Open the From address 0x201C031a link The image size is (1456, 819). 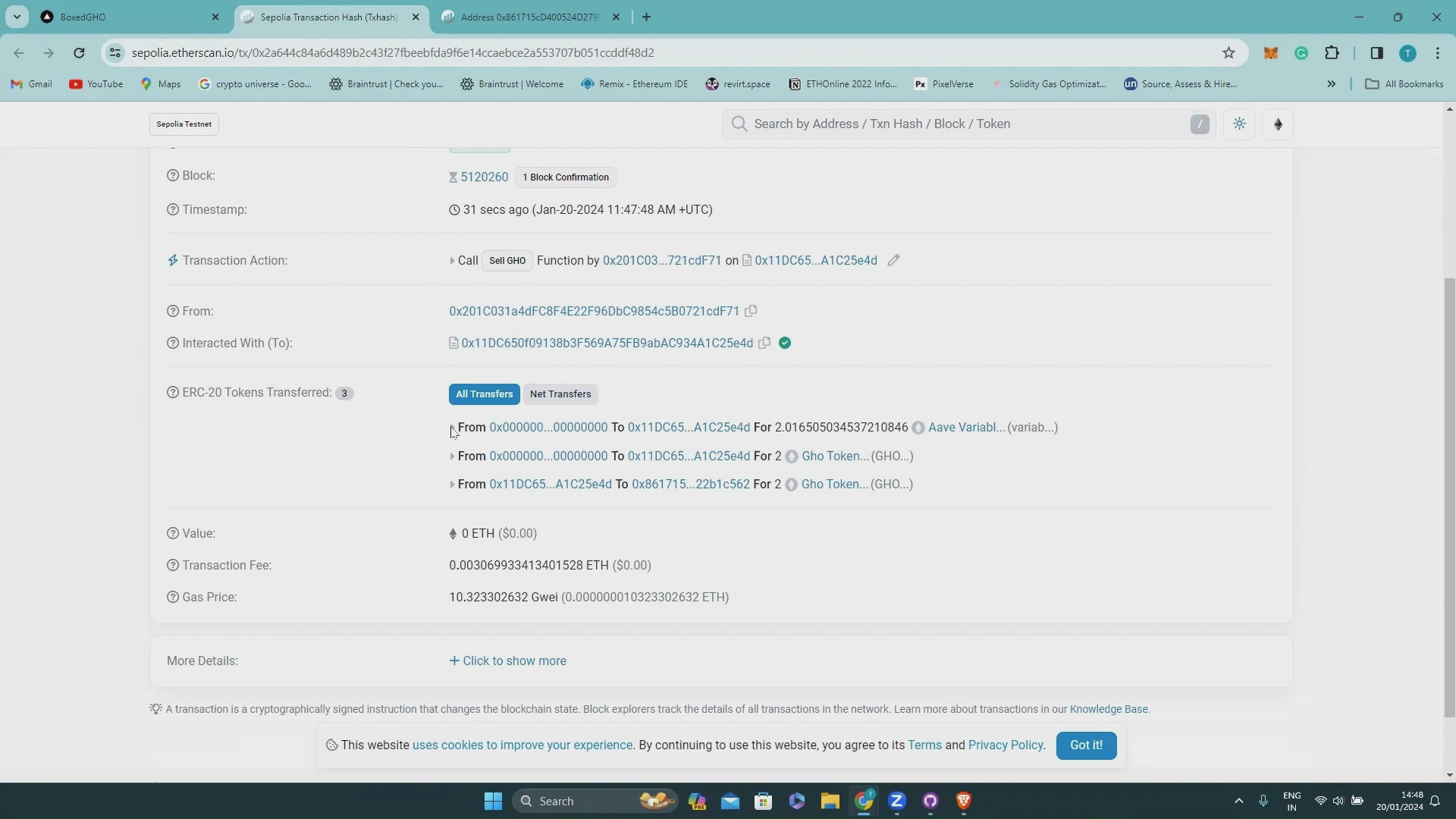click(x=594, y=312)
